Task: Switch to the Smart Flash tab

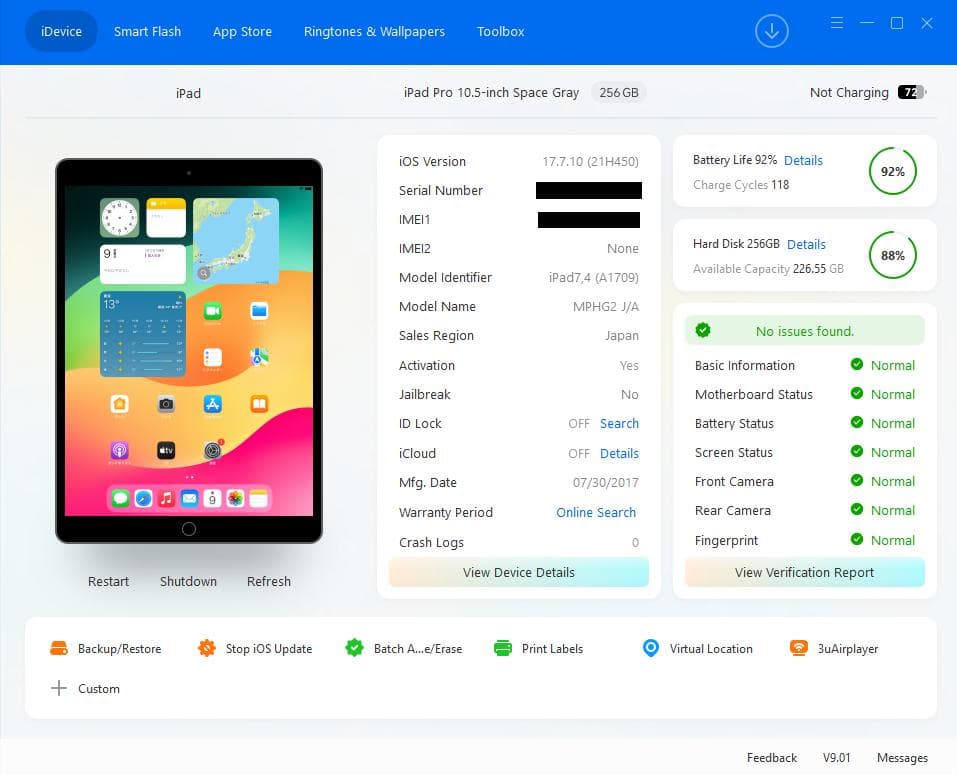Action: coord(147,31)
